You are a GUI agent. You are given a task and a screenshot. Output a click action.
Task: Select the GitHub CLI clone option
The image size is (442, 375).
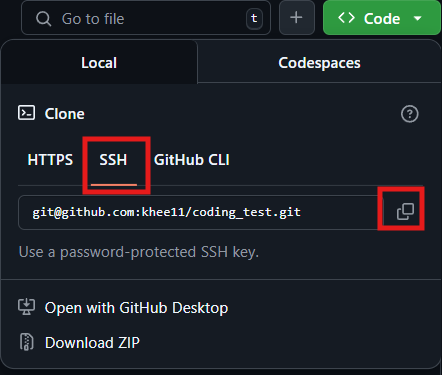(x=192, y=160)
